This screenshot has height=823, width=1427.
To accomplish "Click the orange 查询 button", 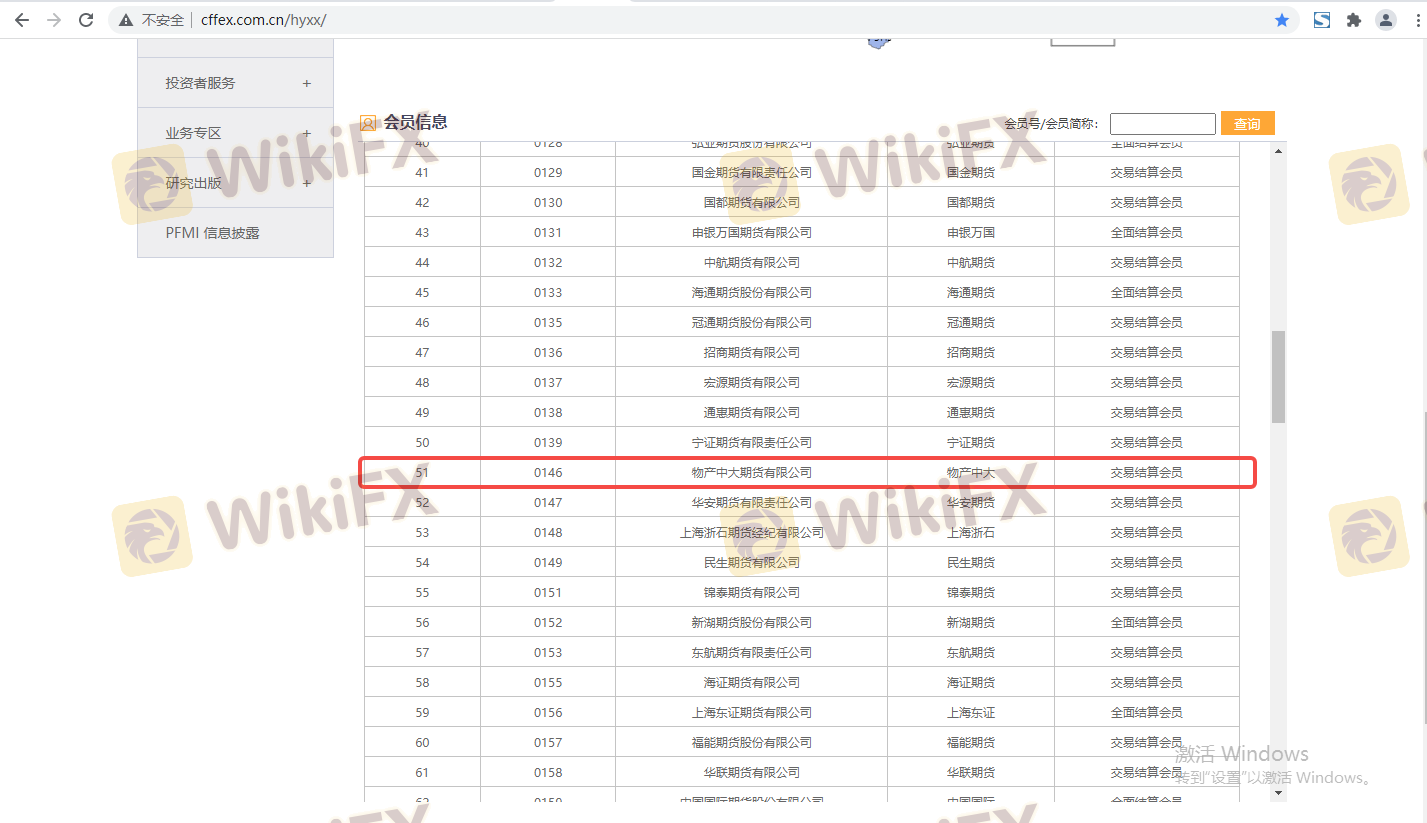I will [1247, 124].
